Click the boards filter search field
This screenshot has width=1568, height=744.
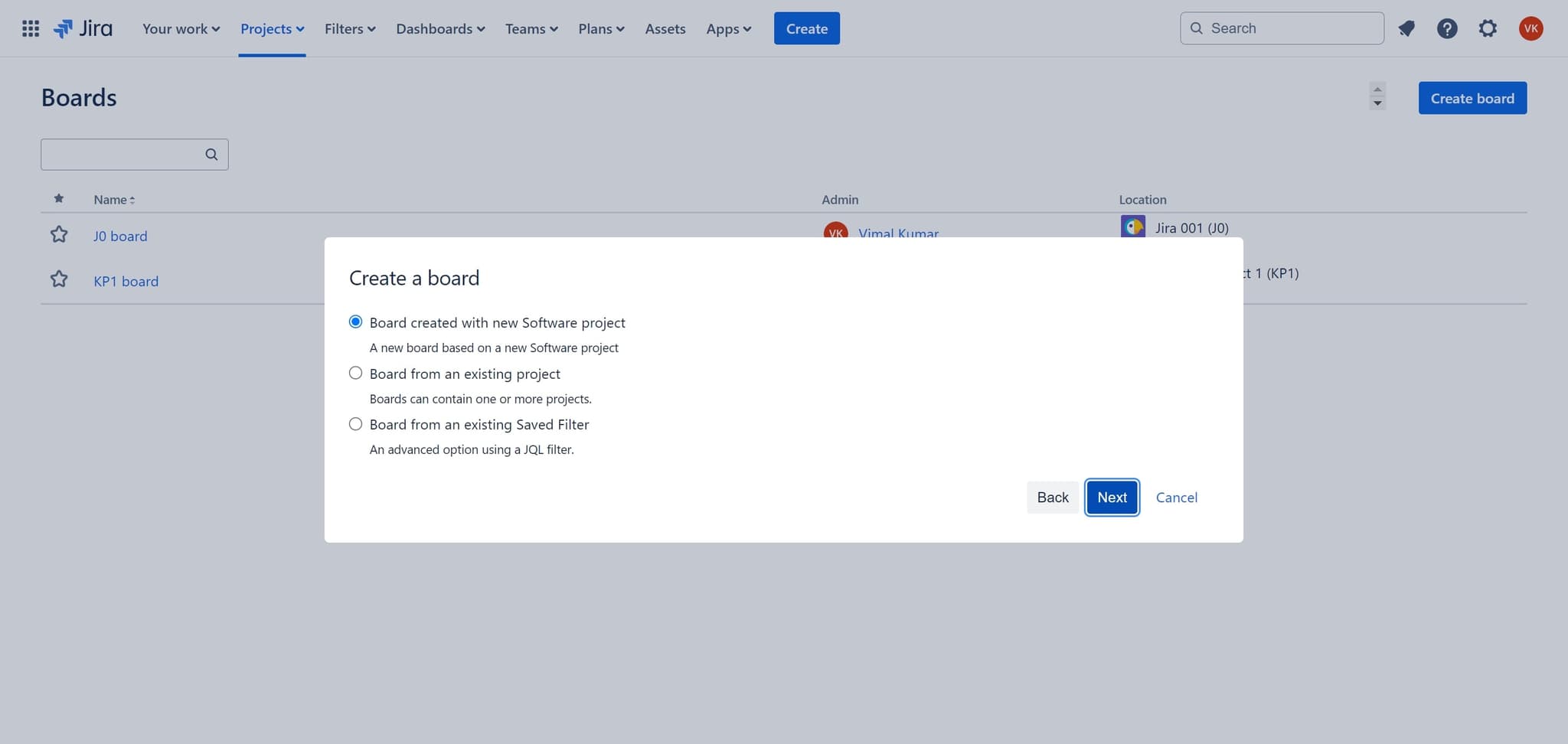coord(122,155)
